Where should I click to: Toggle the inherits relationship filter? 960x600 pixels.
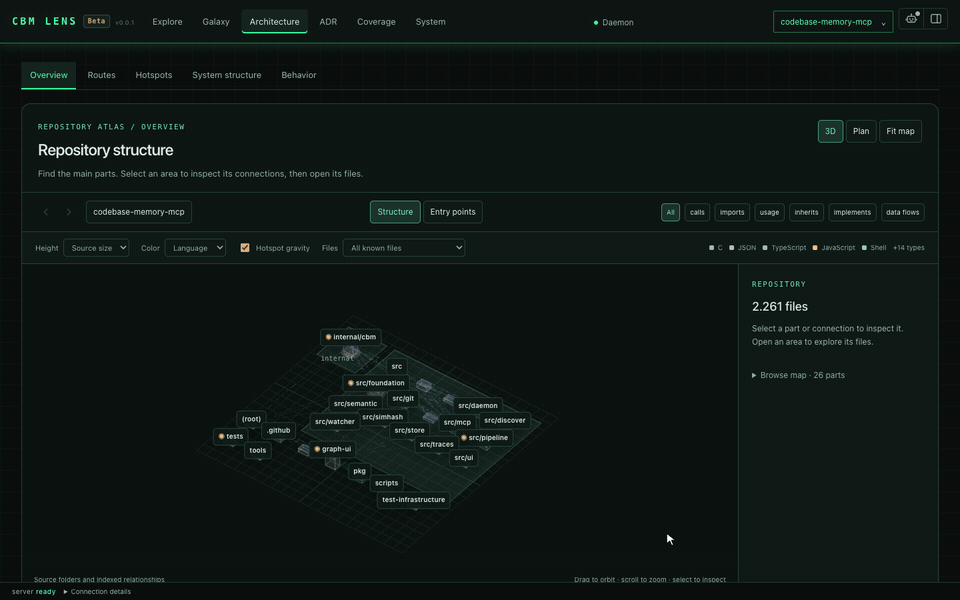point(806,212)
